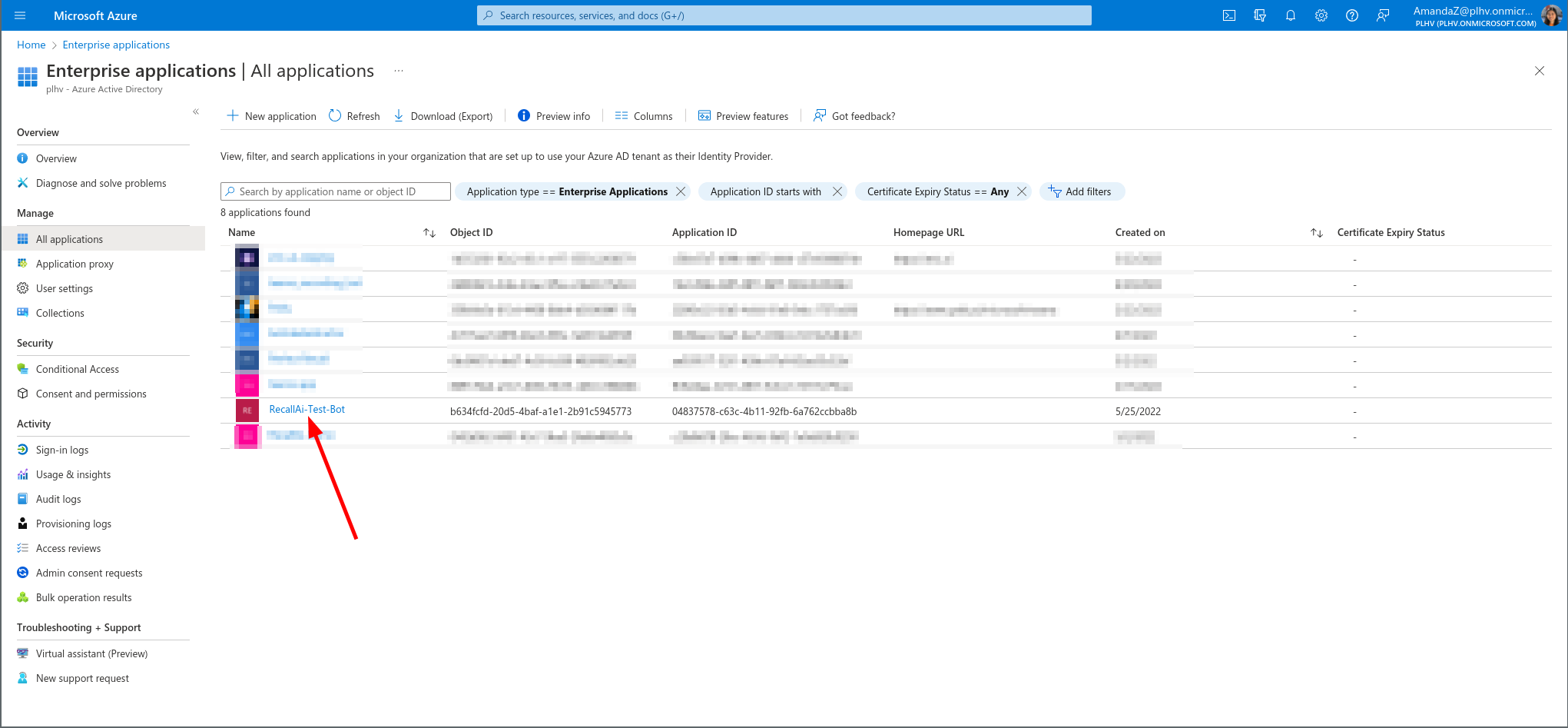Click Download (Export)

[x=443, y=116]
